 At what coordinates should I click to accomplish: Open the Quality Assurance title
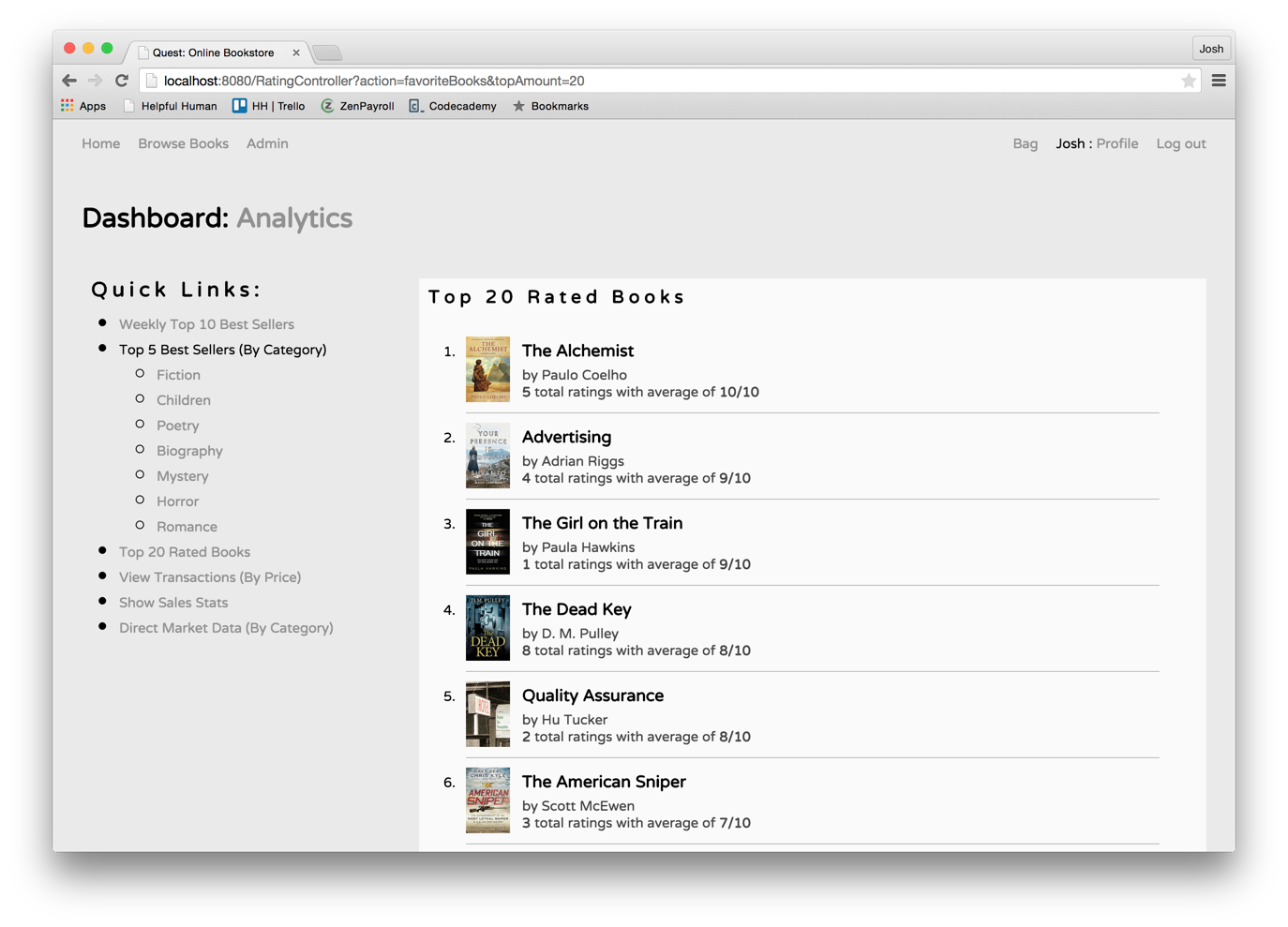pyautogui.click(x=592, y=695)
